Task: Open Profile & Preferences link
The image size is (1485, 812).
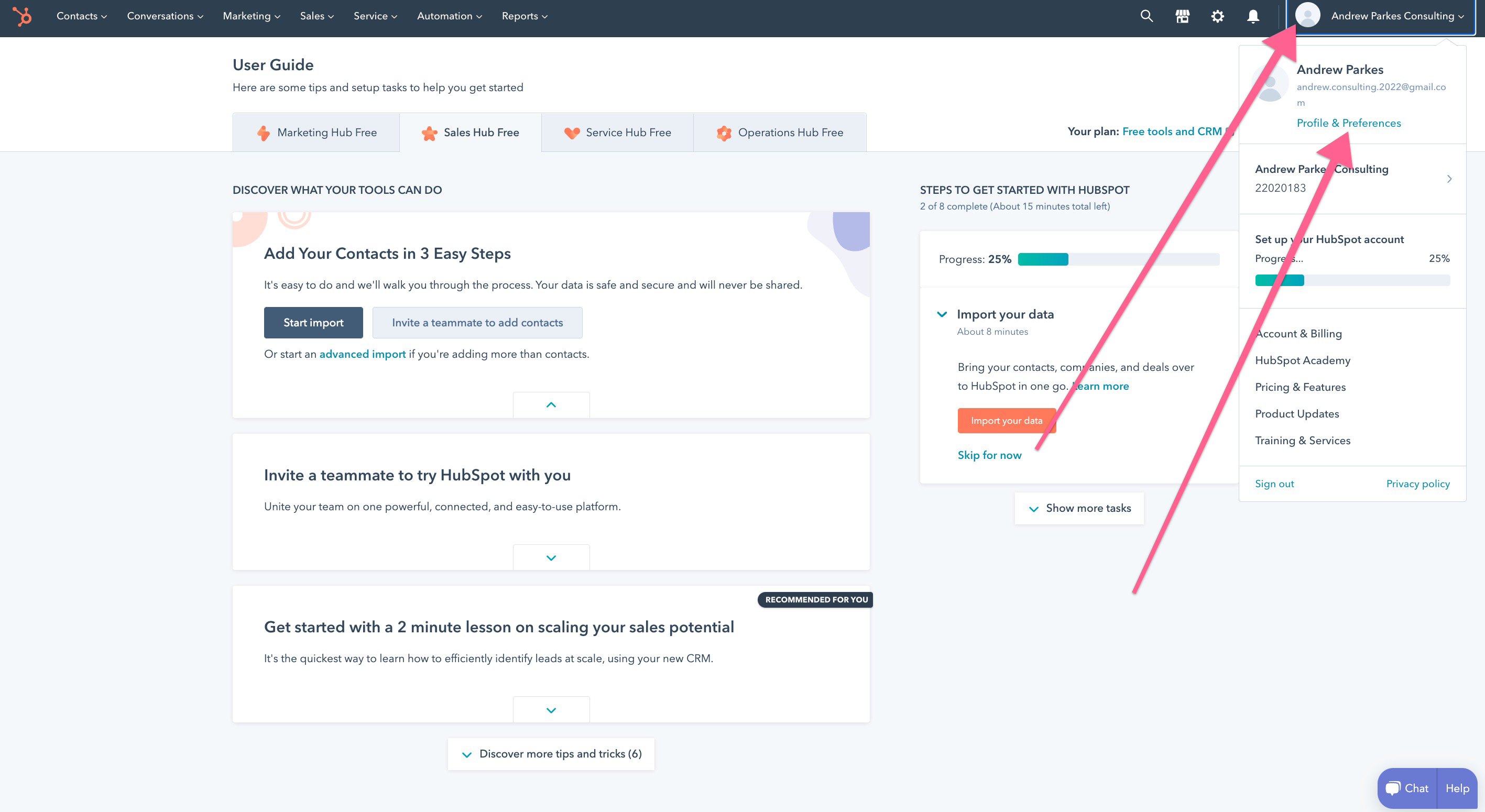Action: pyautogui.click(x=1348, y=123)
